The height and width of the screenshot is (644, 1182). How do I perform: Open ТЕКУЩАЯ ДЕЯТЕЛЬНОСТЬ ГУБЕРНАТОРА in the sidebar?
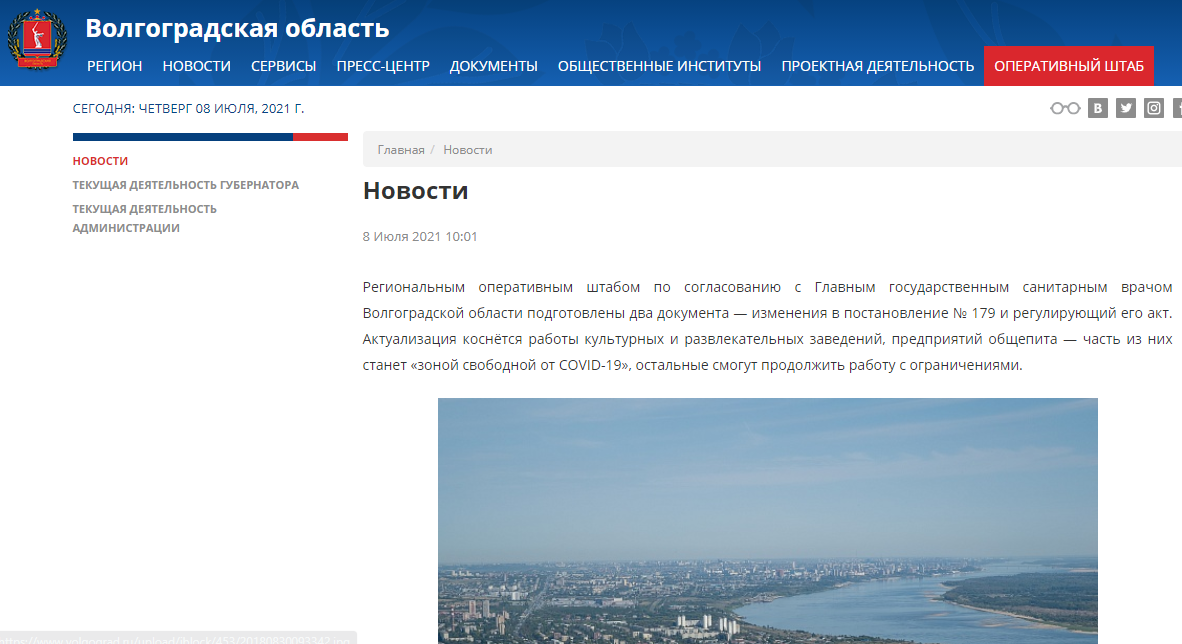click(x=186, y=184)
